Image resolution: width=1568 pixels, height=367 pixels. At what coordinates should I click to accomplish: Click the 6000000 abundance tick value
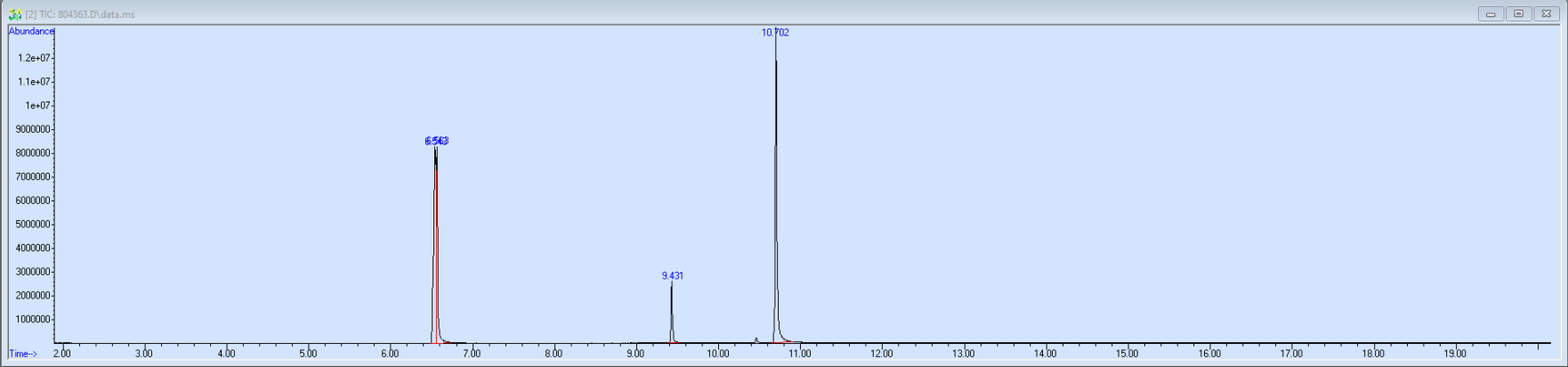[x=33, y=200]
